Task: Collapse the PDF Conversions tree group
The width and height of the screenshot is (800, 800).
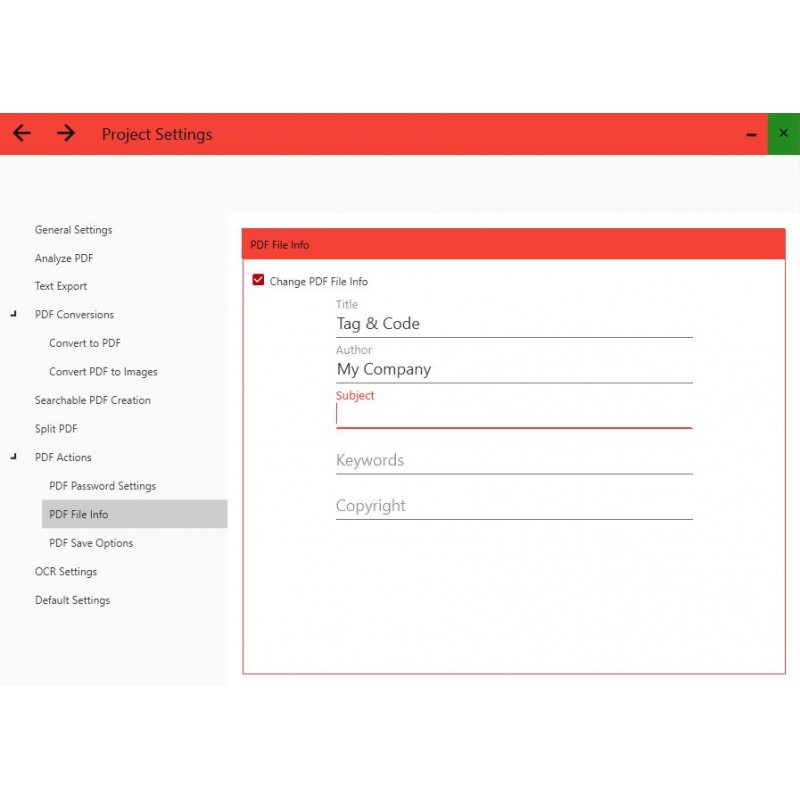Action: pyautogui.click(x=14, y=314)
